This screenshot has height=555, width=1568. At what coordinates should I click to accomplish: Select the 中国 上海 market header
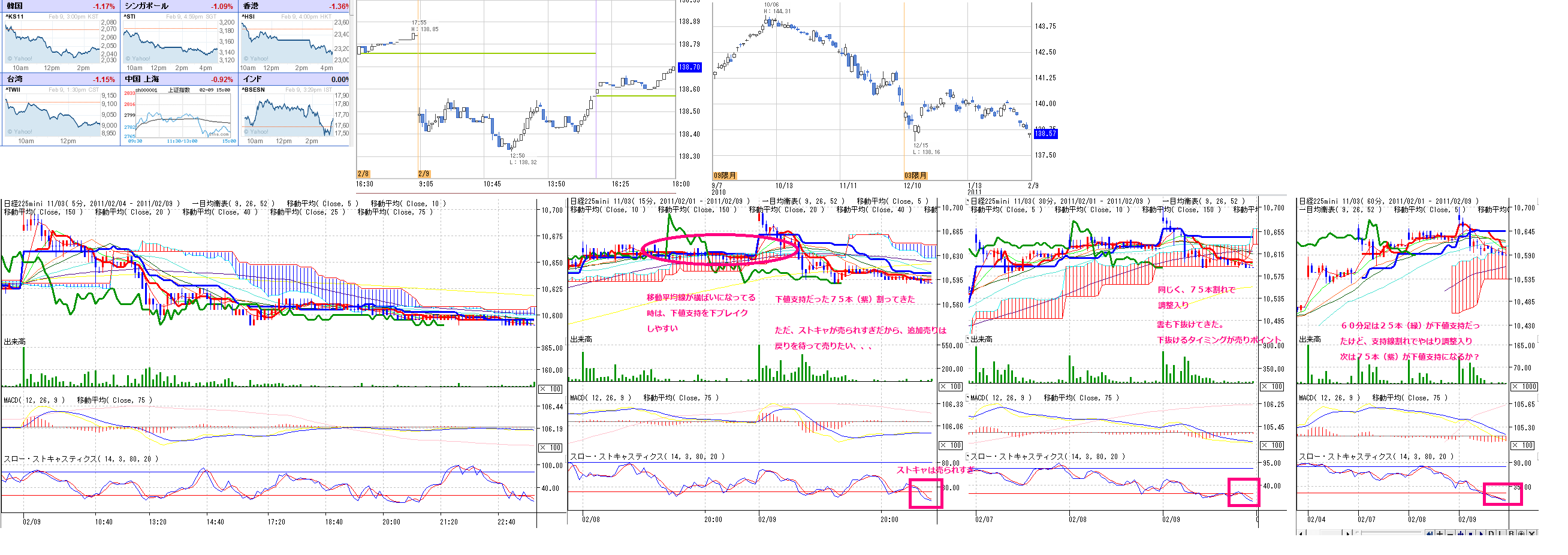pyautogui.click(x=142, y=79)
